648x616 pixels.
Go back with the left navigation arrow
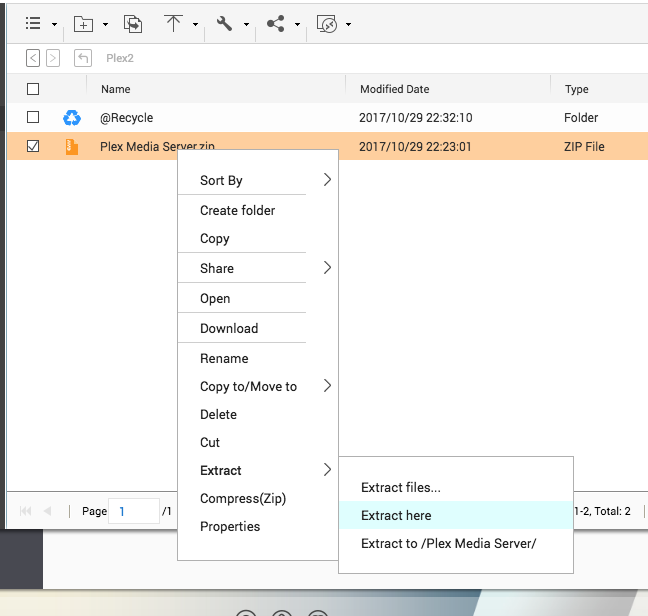(33, 58)
